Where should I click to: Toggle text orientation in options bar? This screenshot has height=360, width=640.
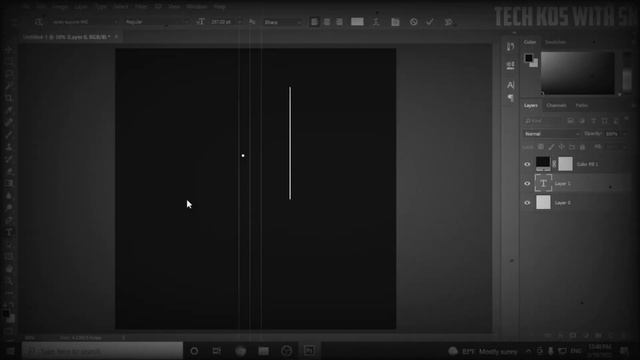pyautogui.click(x=39, y=22)
